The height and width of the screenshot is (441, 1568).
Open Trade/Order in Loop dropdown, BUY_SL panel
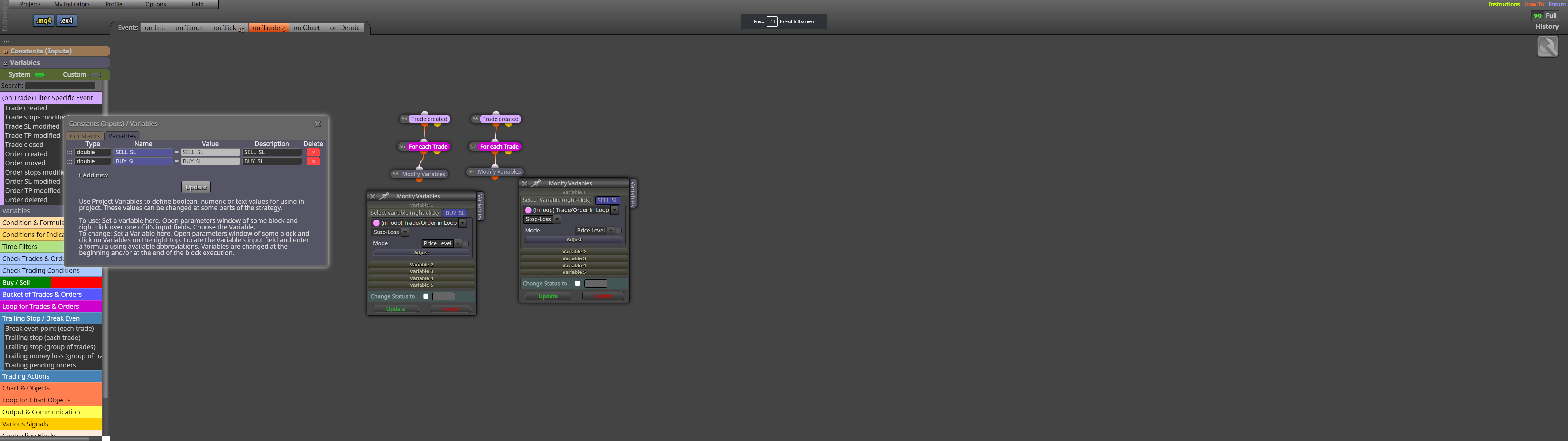[x=463, y=223]
